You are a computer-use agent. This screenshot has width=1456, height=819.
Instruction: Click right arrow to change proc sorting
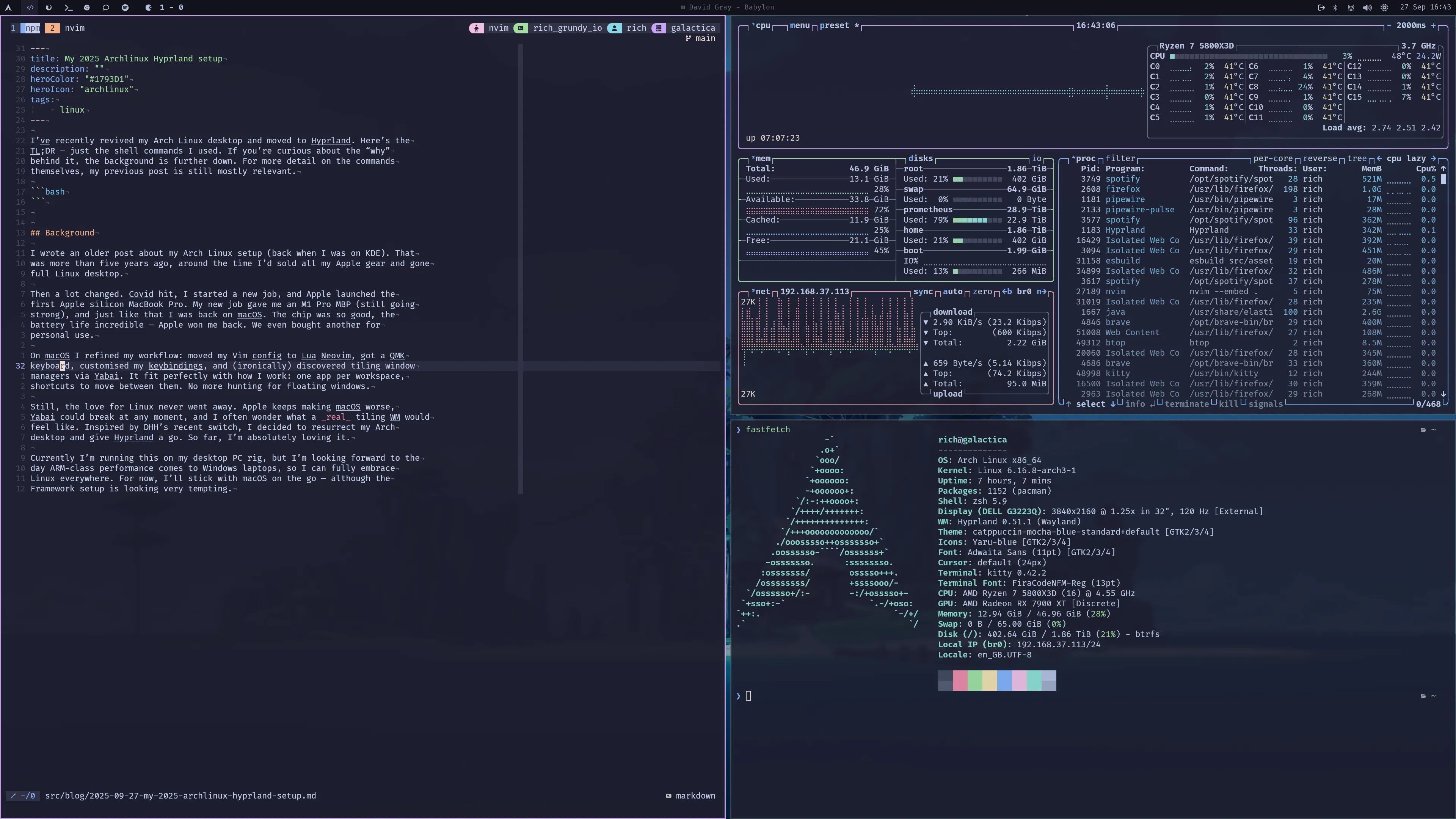[x=1433, y=158]
